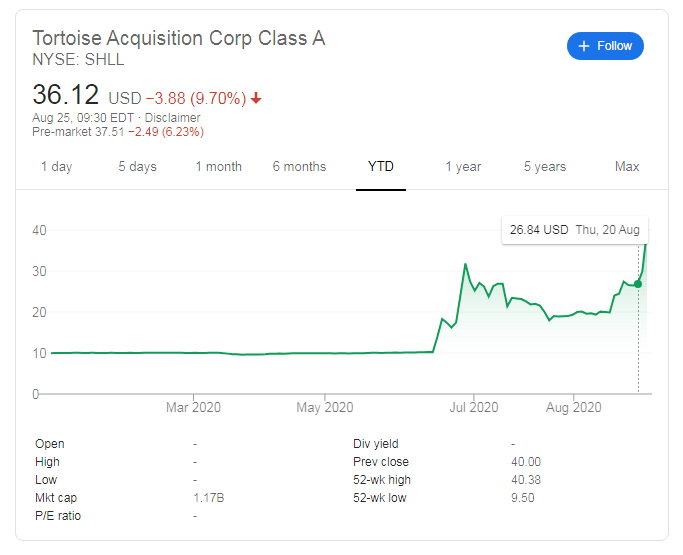683x555 pixels.
Task: Select the 5 days range tab
Action: coord(137,167)
